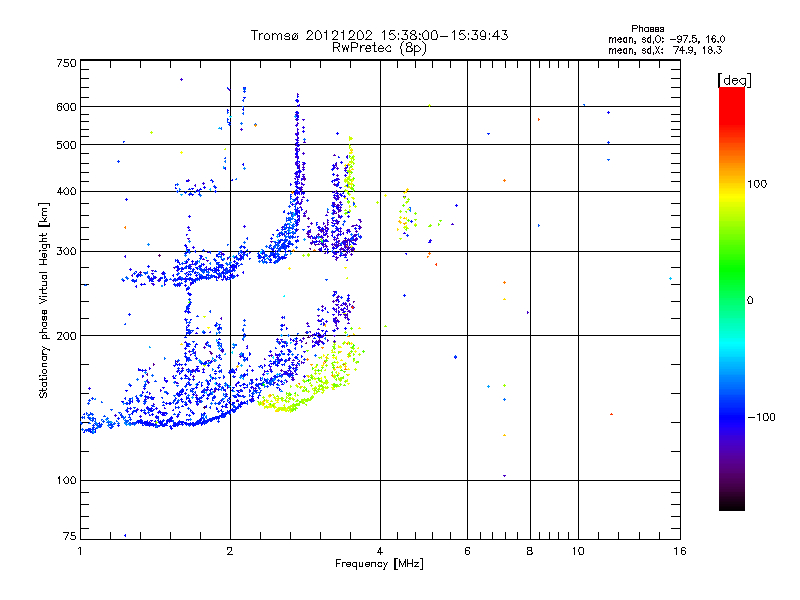Click the "[deg]" colorbar unit label
The image size is (800, 600).
click(x=734, y=80)
